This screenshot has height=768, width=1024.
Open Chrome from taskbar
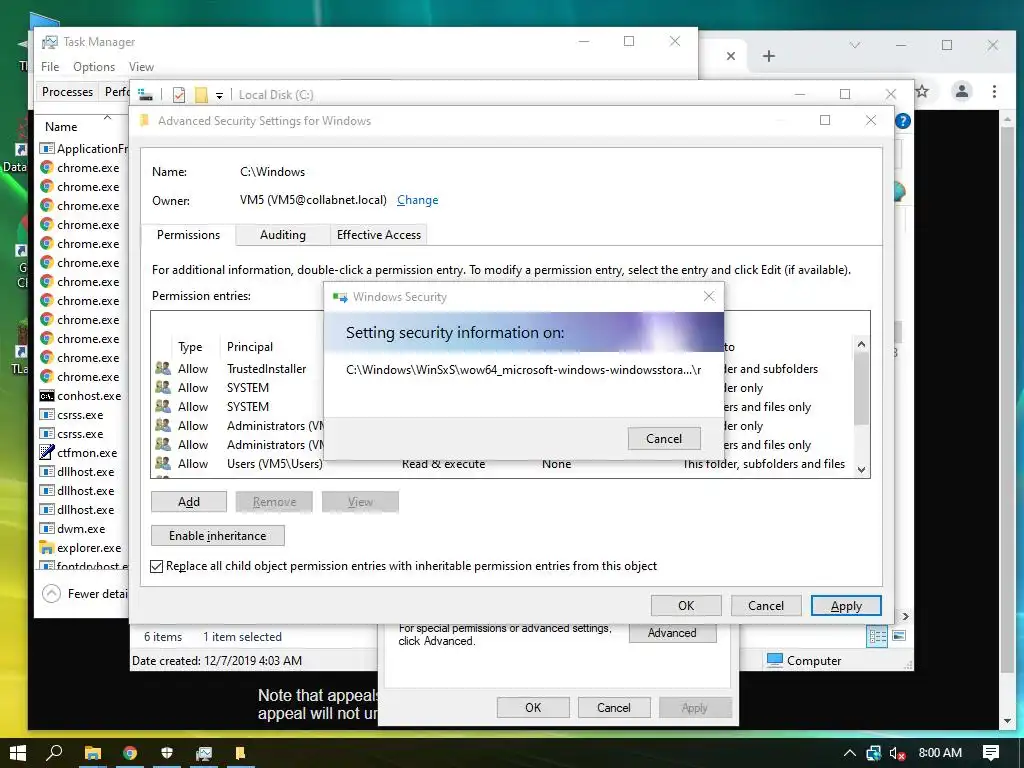pyautogui.click(x=130, y=753)
